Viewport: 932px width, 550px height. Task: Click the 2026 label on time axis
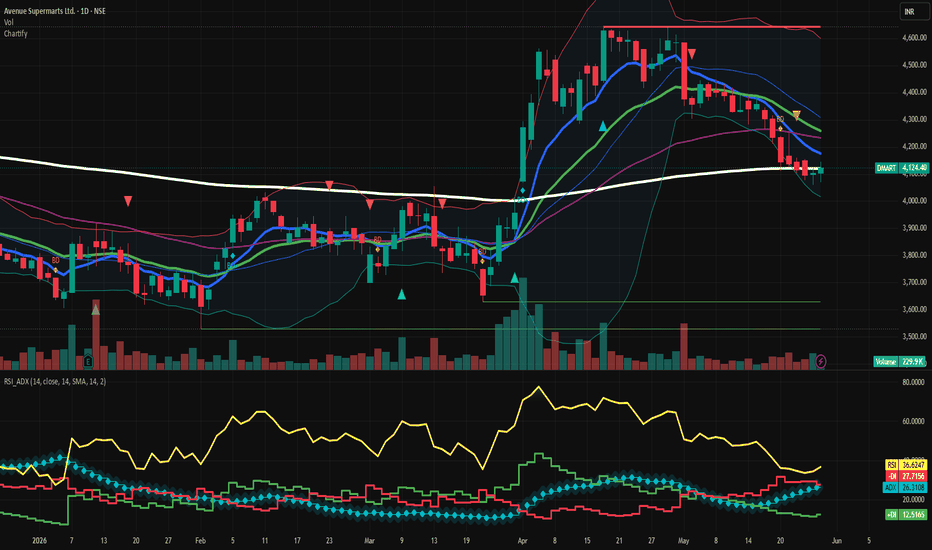click(39, 540)
